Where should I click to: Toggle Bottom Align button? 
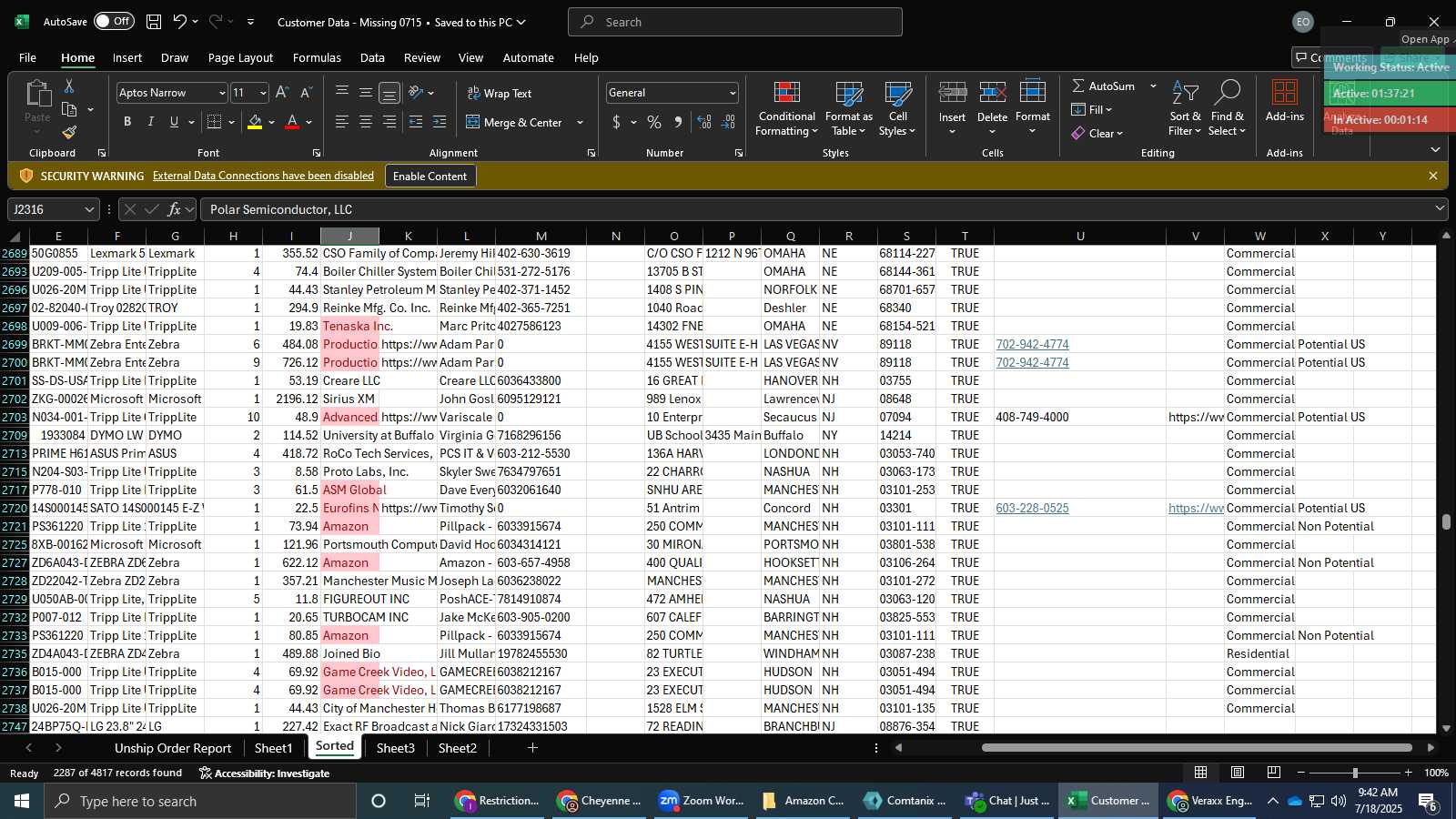click(x=389, y=93)
